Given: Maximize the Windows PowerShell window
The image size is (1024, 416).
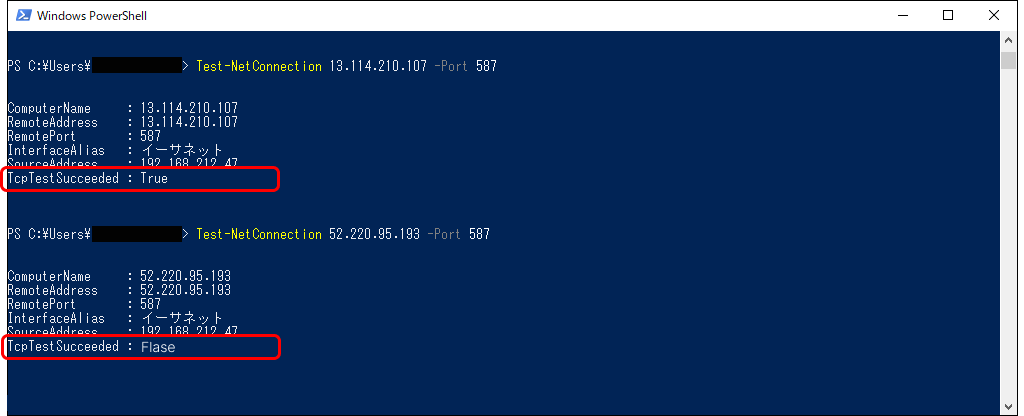Looking at the screenshot, I should (x=948, y=15).
